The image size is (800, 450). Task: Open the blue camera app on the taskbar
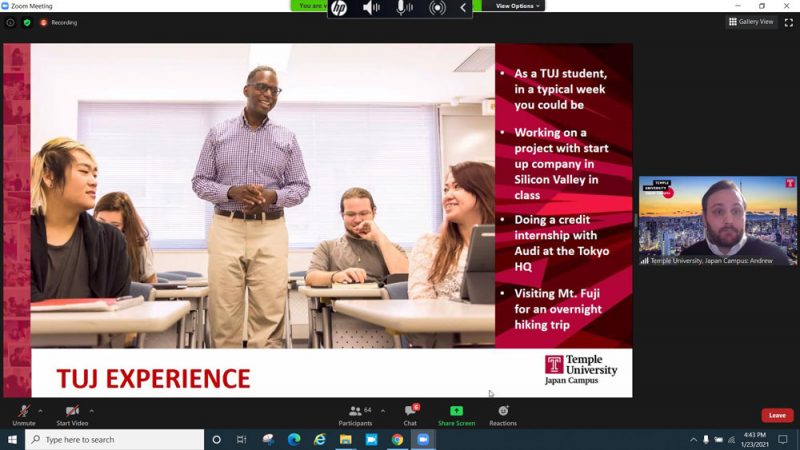tap(371, 439)
